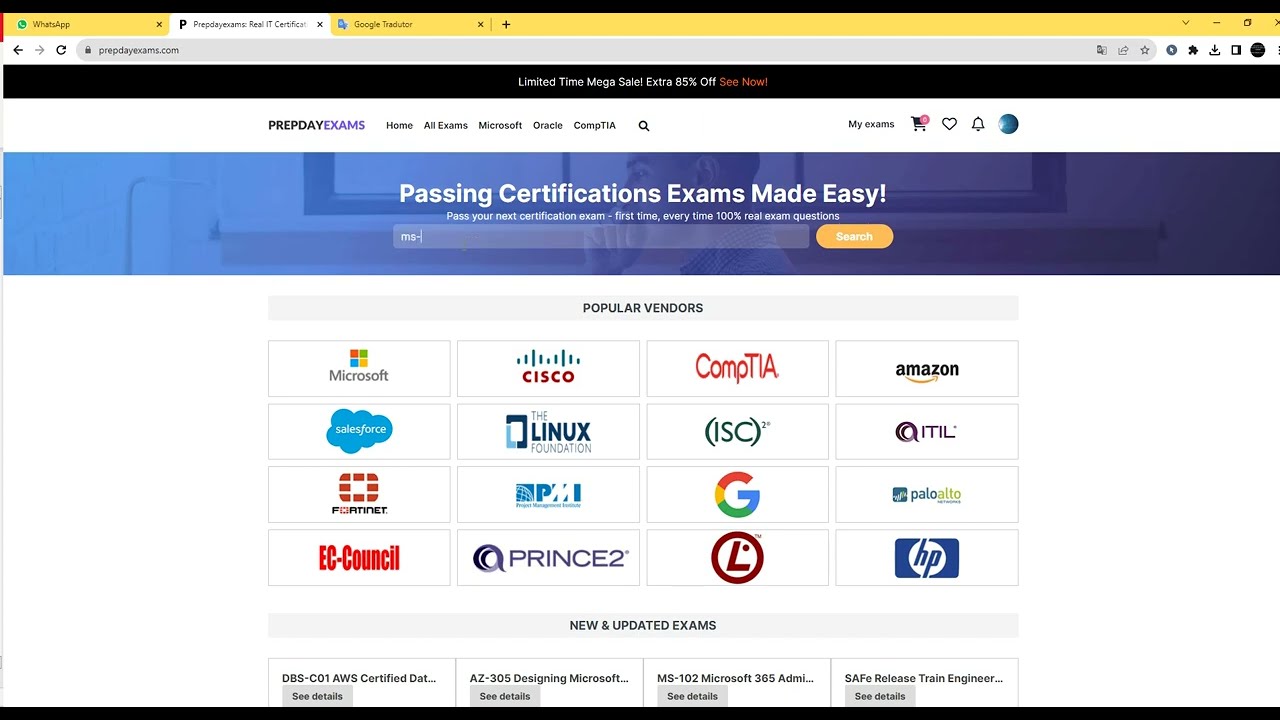Toggle the browser side panel icon
The image size is (1280, 720).
pyautogui.click(x=1236, y=50)
